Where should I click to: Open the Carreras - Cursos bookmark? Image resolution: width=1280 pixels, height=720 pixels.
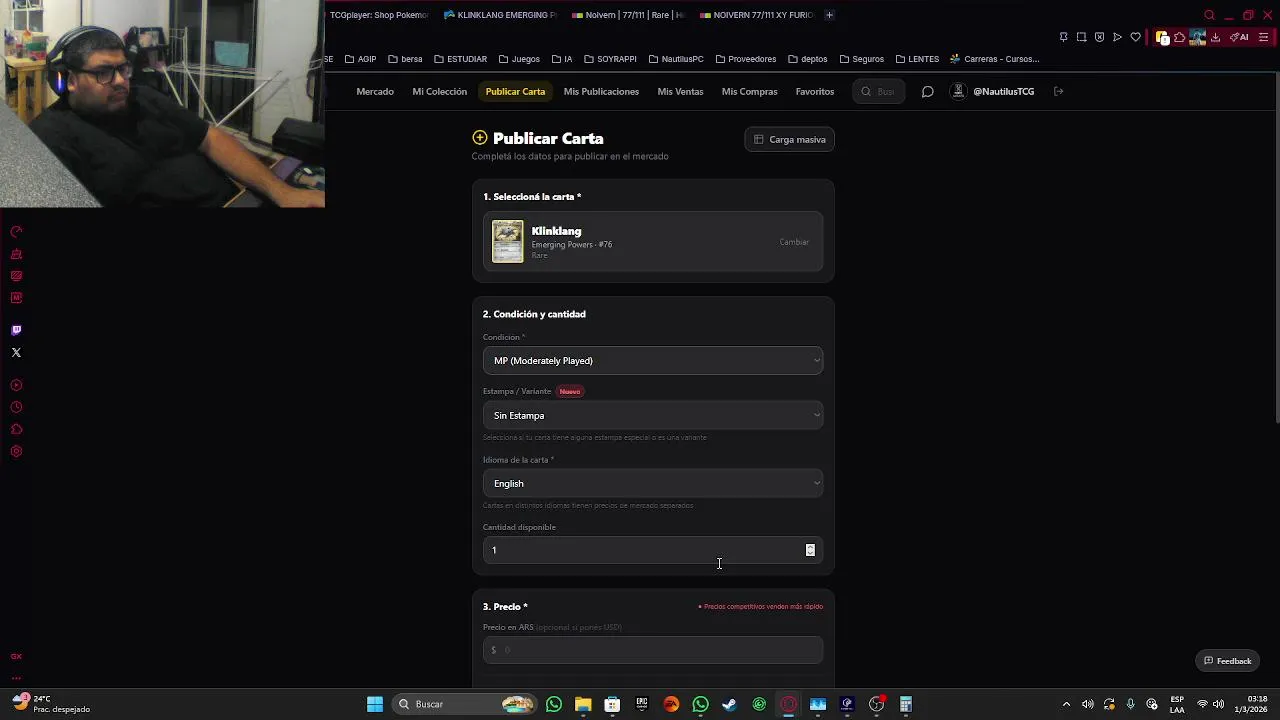pos(995,59)
